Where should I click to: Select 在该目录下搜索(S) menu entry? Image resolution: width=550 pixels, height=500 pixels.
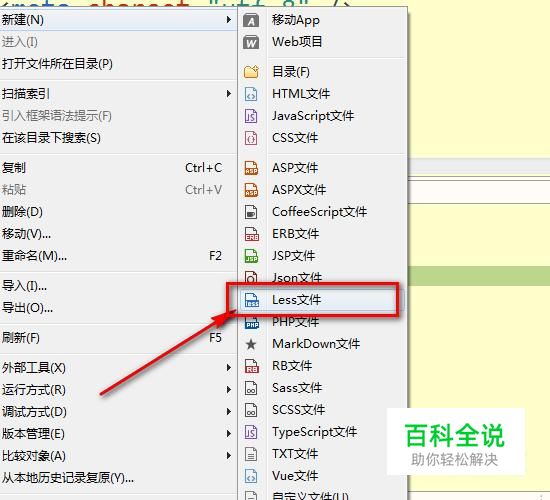[118, 138]
